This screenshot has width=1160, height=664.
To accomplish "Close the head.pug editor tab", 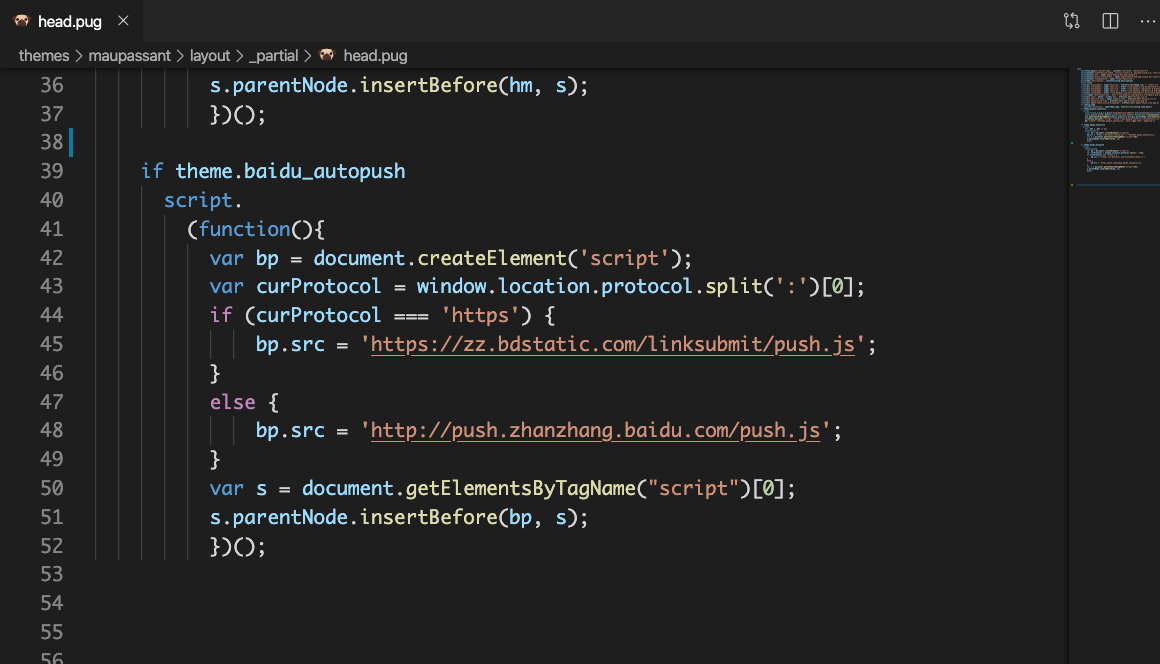I will pos(122,21).
